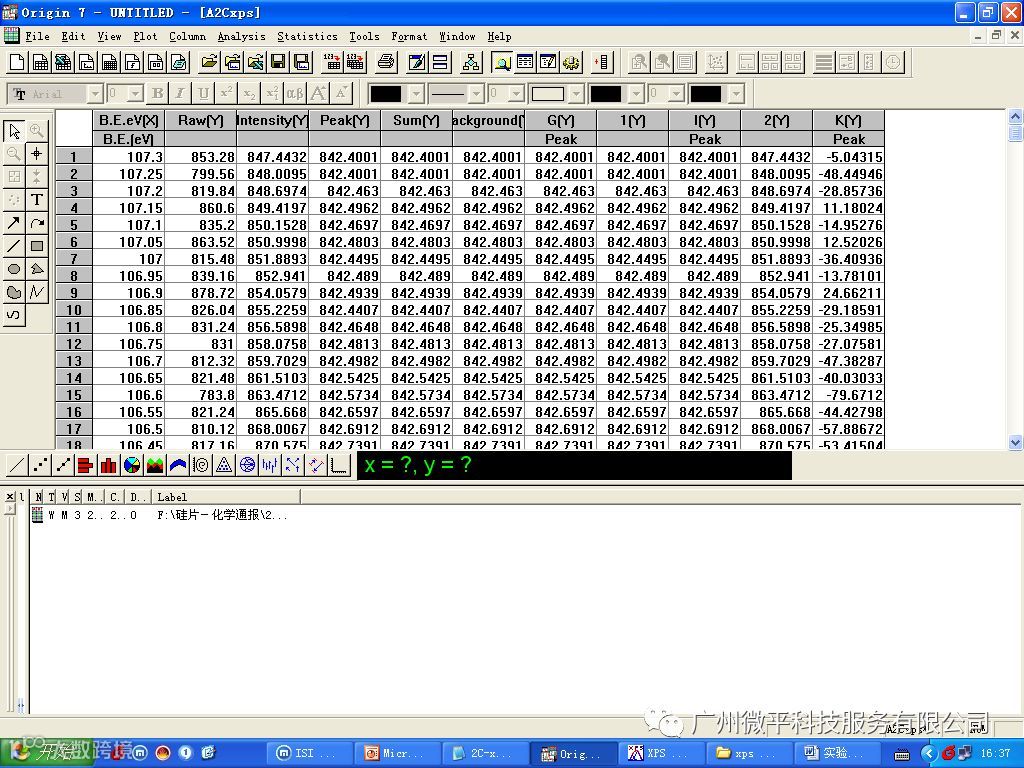
Task: Select the Text tool in the side toolbox
Action: pos(37,200)
